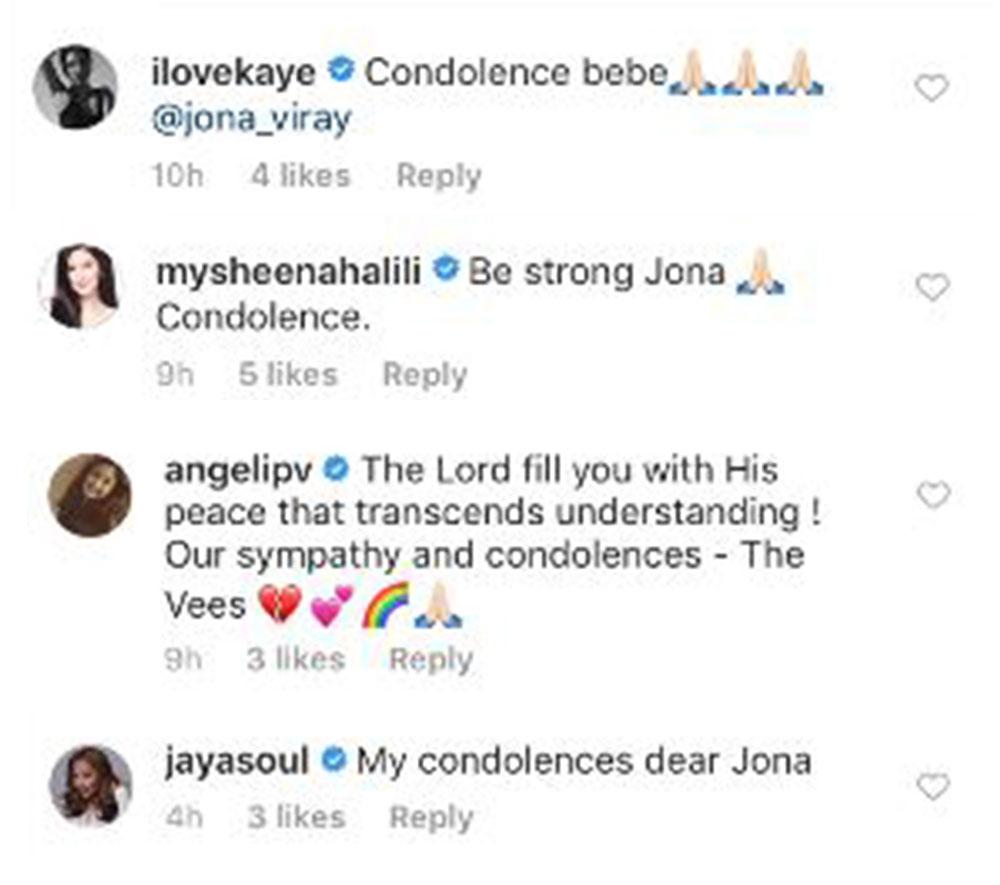
Task: See the 3 likes on jayasoul's comment
Action: click(x=296, y=817)
